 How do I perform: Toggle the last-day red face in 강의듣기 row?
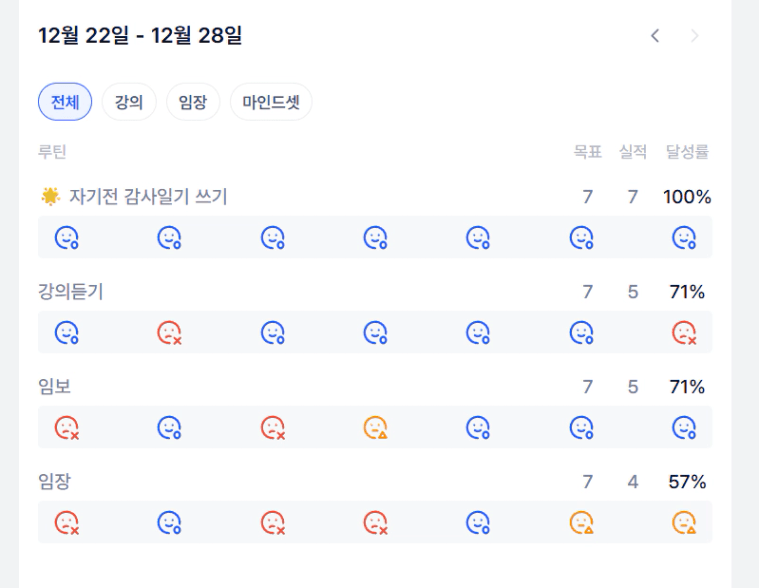(x=684, y=333)
